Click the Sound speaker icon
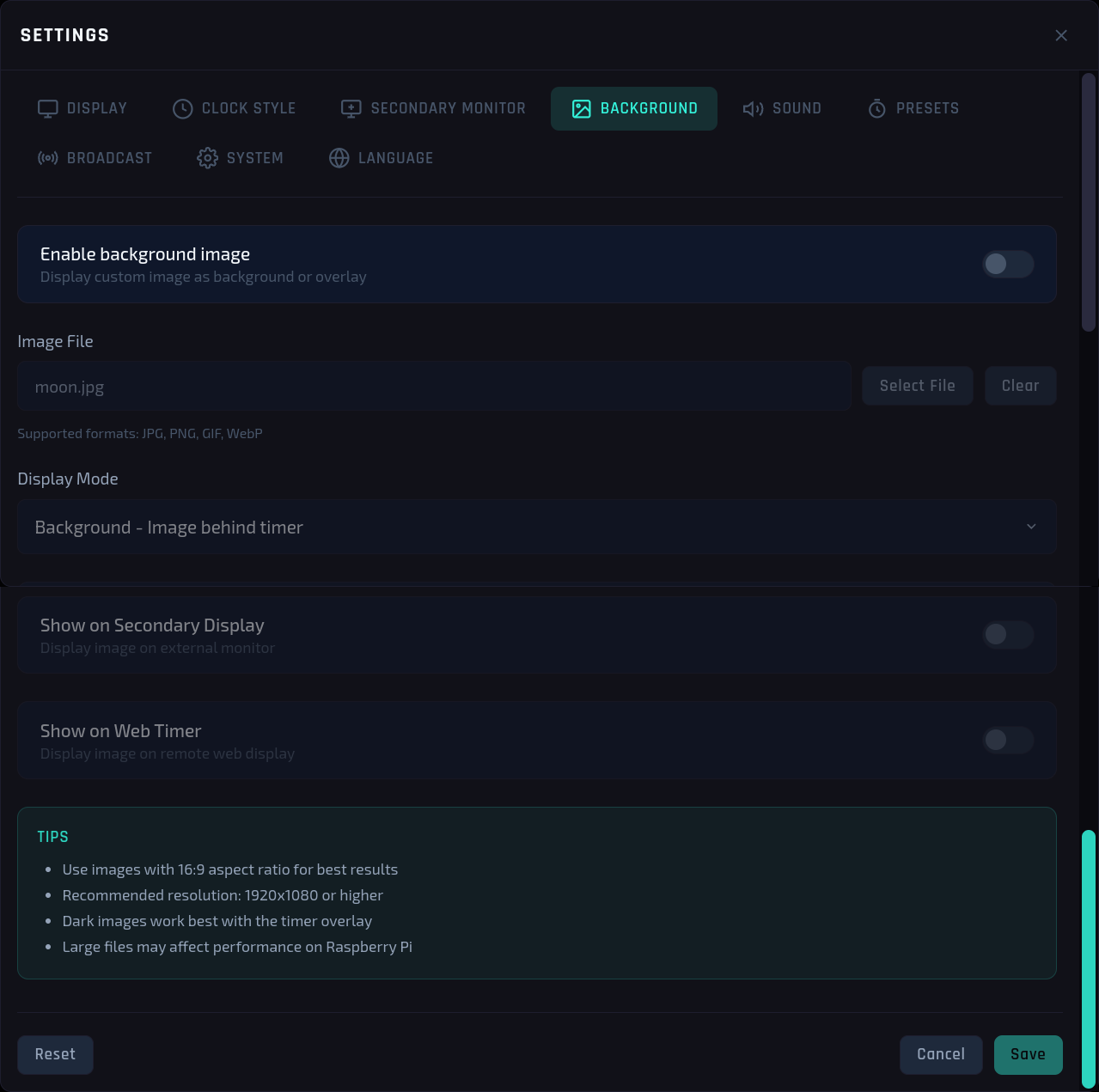Viewport: 1099px width, 1092px height. click(x=753, y=108)
